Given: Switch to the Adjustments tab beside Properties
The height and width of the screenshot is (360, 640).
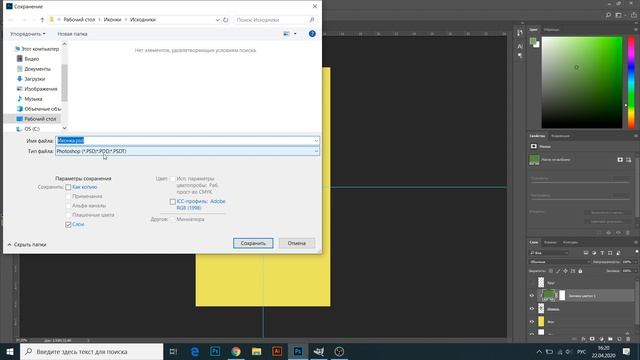Looking at the screenshot, I should click(x=560, y=136).
